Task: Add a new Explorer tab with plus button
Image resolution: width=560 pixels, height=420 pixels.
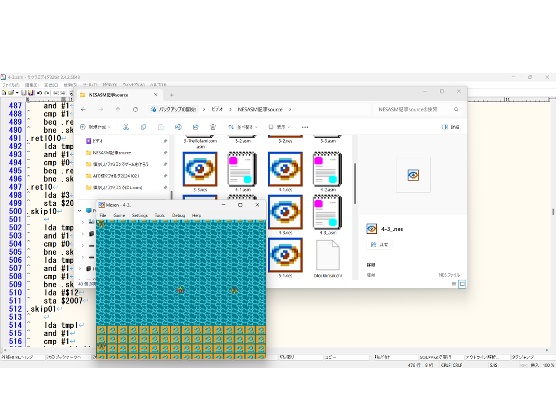Action: pyautogui.click(x=172, y=95)
